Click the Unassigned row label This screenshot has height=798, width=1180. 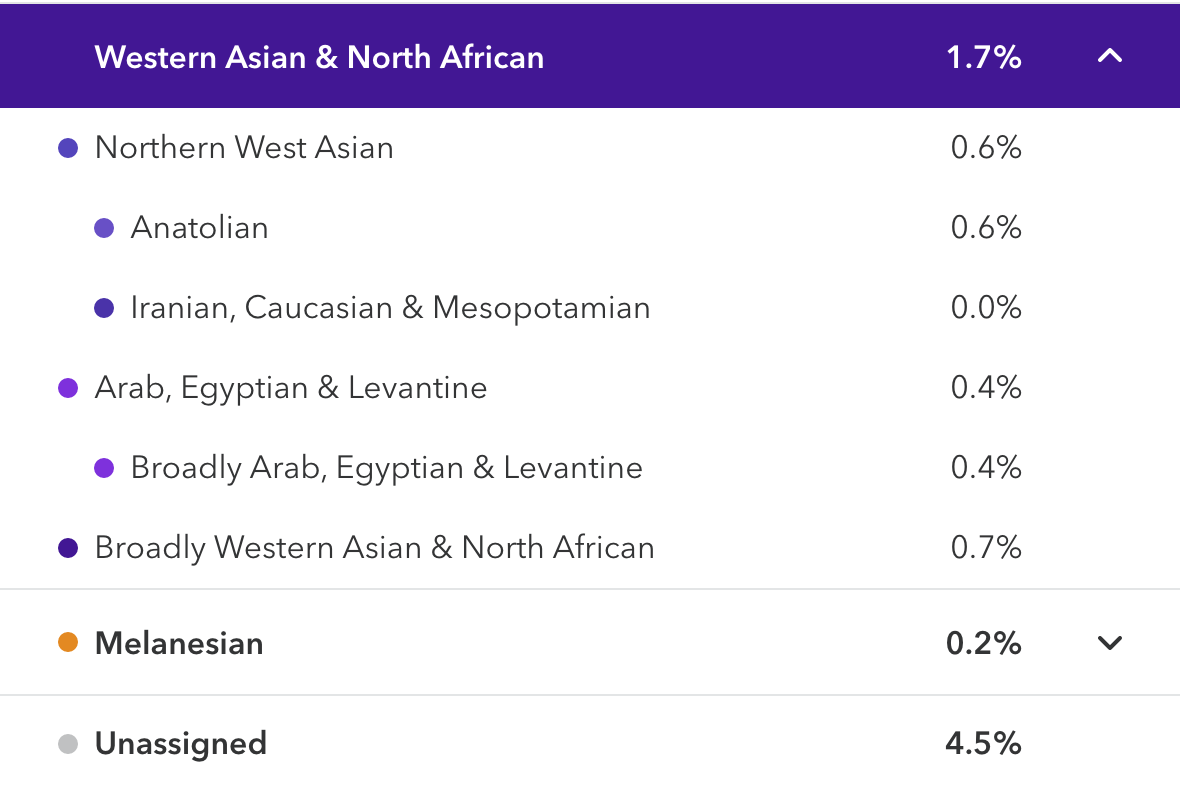[x=181, y=744]
